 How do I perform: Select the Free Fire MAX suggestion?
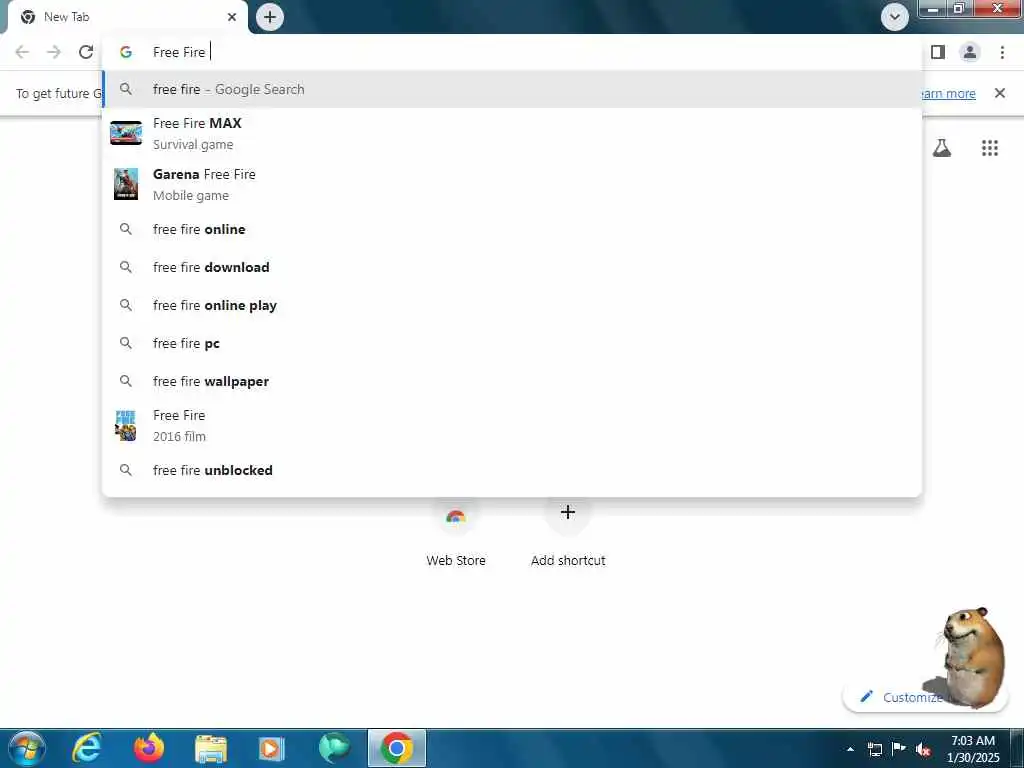tap(512, 133)
